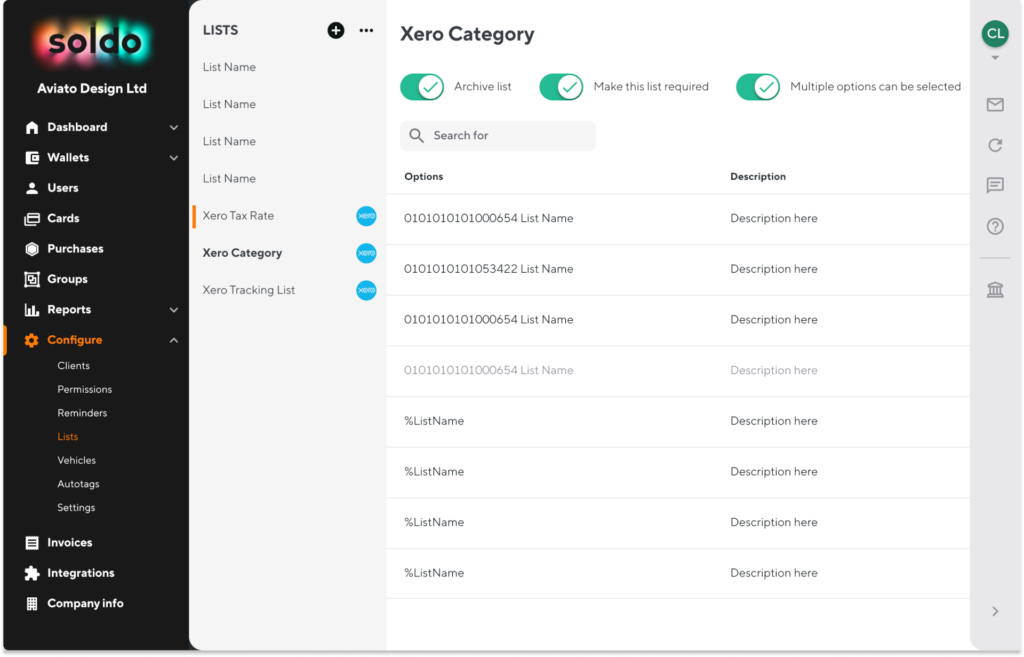The height and width of the screenshot is (657, 1024).
Task: Click the bank building icon
Action: click(995, 289)
